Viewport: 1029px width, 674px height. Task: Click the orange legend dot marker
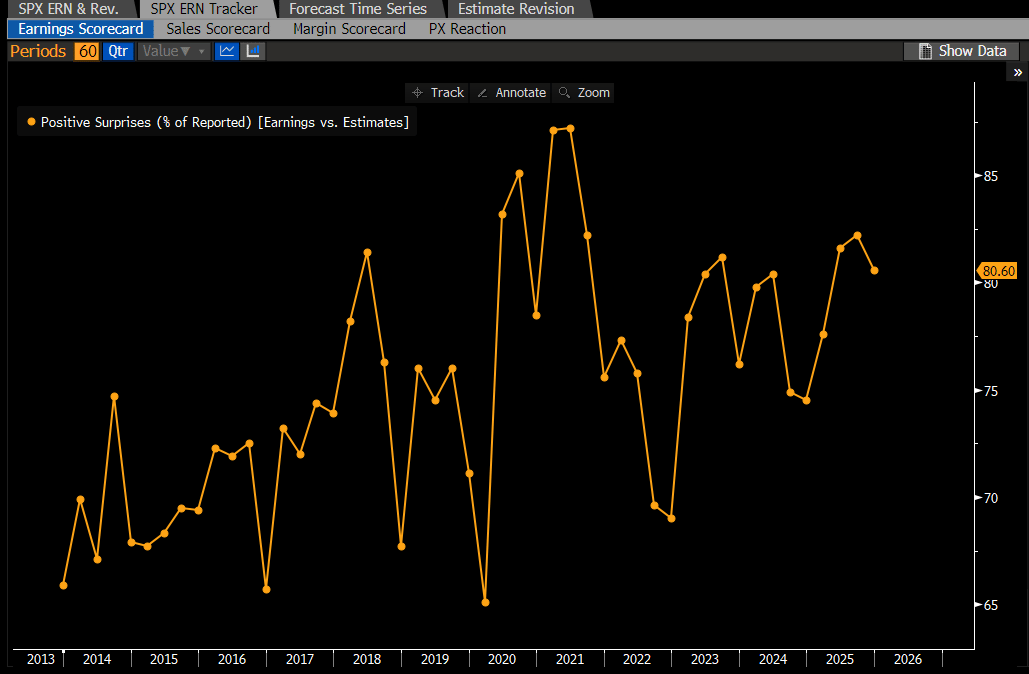(x=31, y=122)
